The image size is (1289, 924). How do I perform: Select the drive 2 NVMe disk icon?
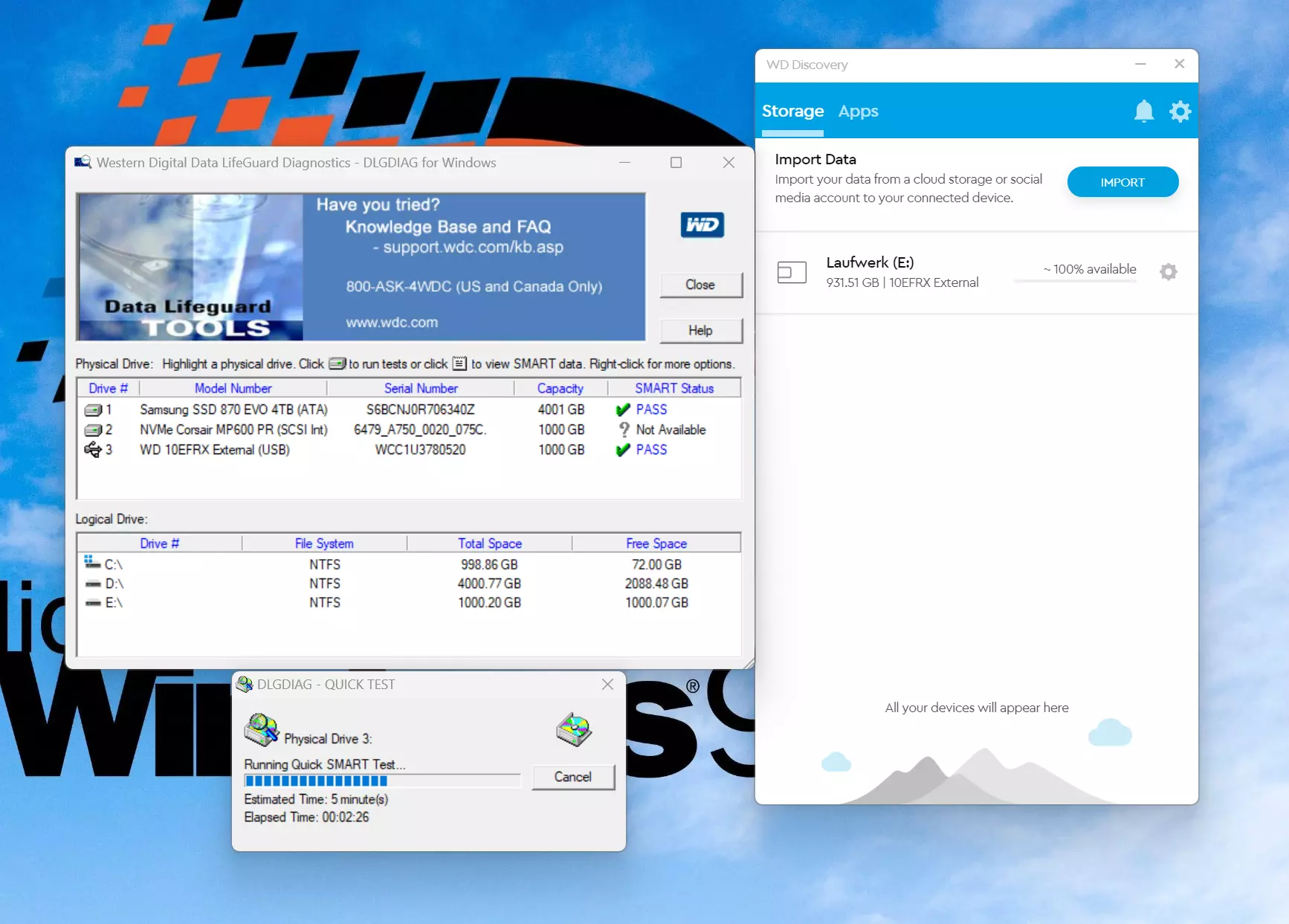point(93,430)
